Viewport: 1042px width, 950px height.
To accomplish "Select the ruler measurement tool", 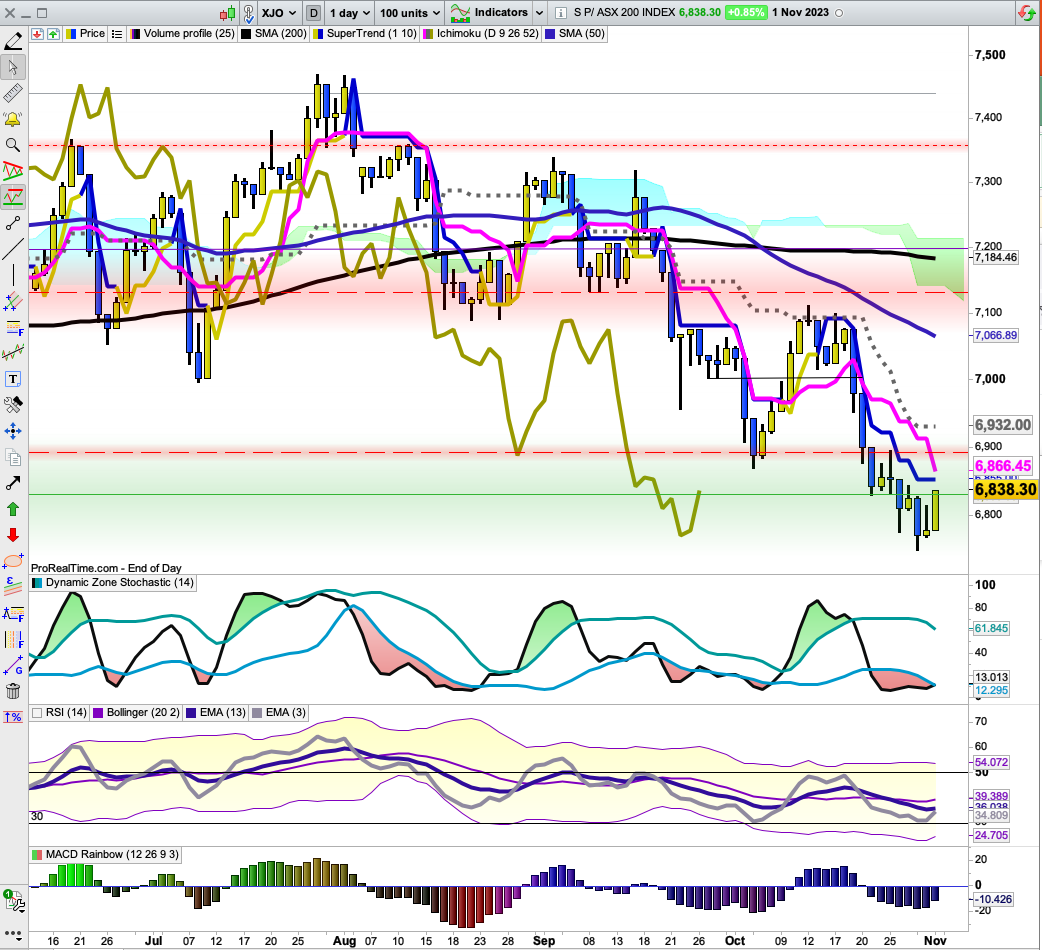I will (x=13, y=94).
